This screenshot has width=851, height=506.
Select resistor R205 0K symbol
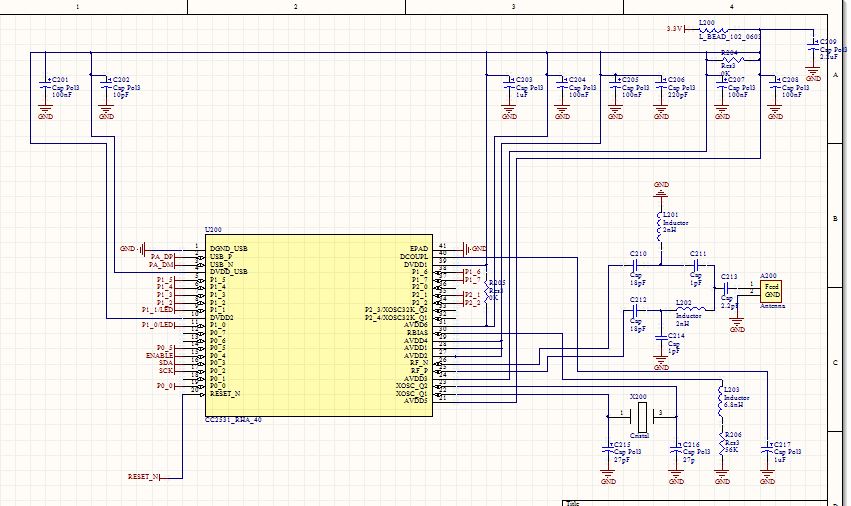[x=486, y=290]
